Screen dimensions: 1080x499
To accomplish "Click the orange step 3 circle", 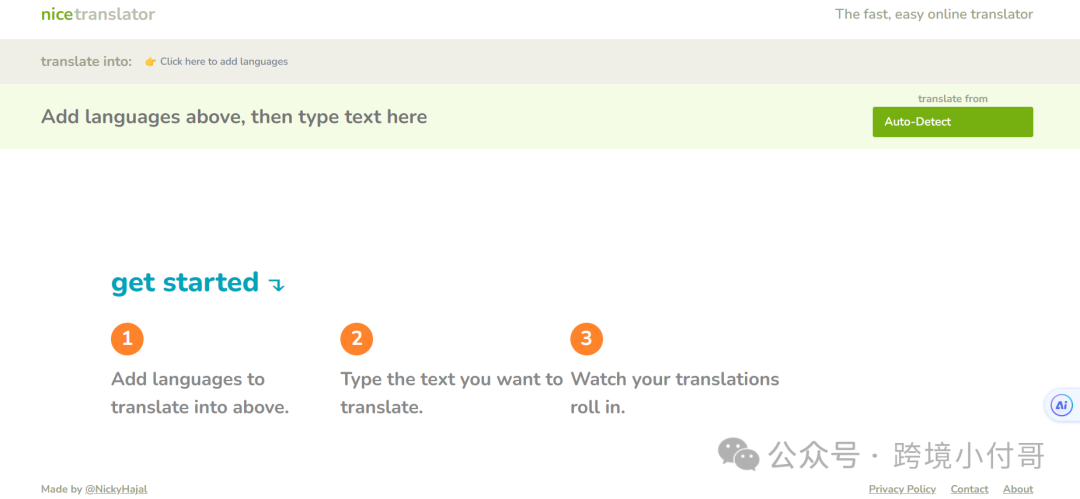I will tap(586, 338).
